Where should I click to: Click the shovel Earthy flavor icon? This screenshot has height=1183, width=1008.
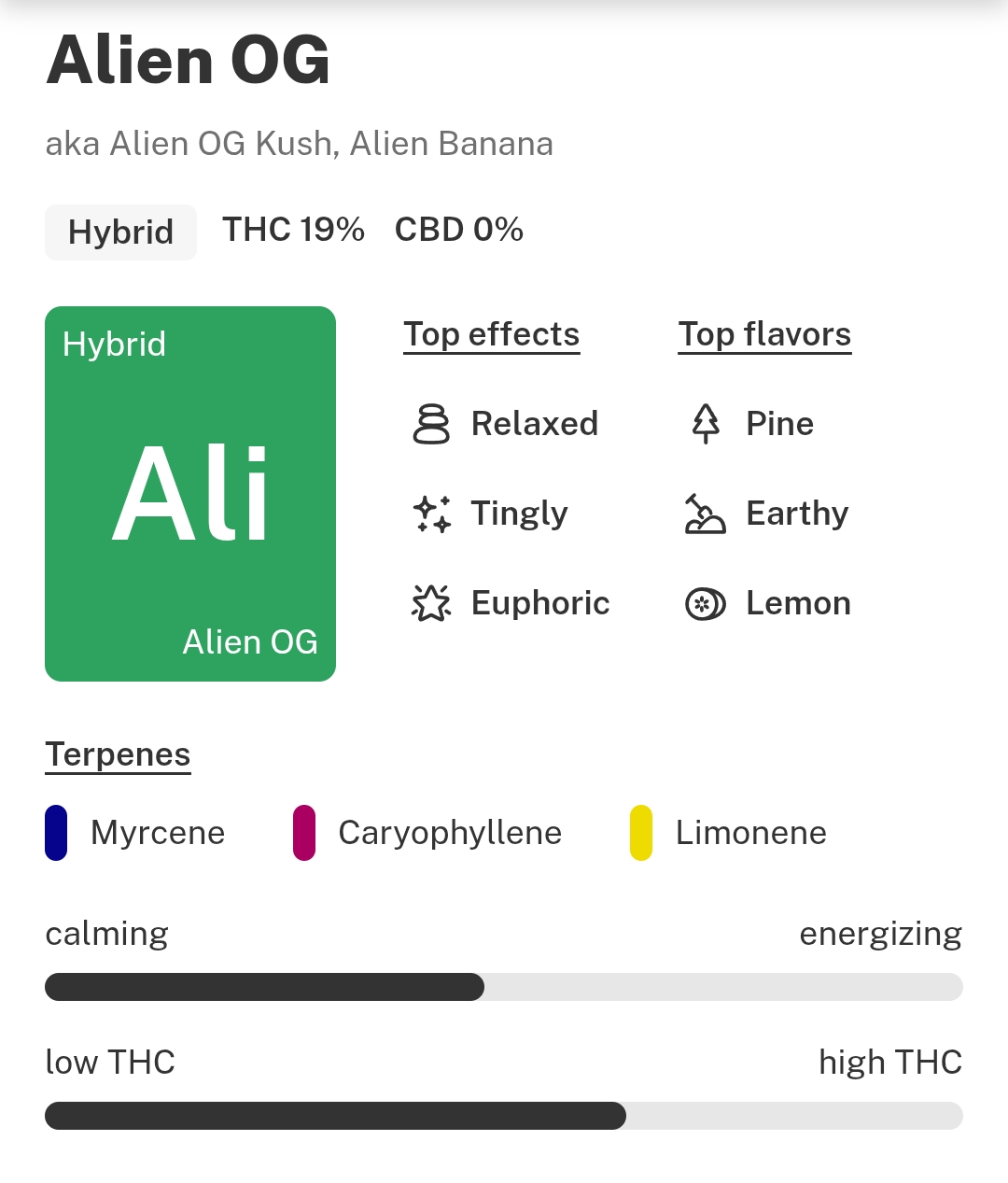tap(706, 514)
